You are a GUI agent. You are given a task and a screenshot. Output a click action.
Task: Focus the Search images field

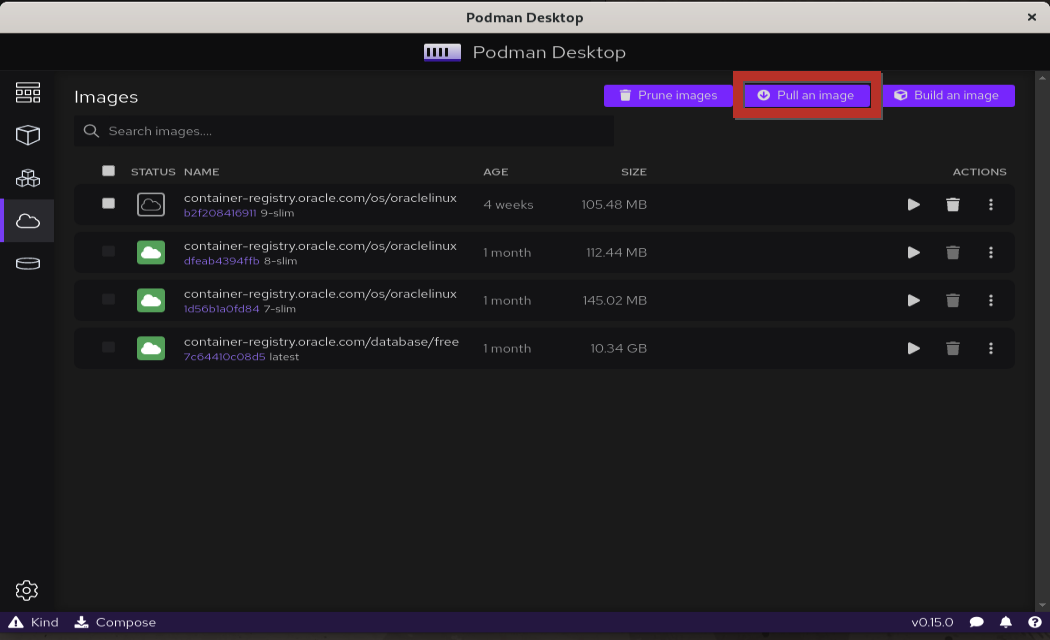point(344,131)
